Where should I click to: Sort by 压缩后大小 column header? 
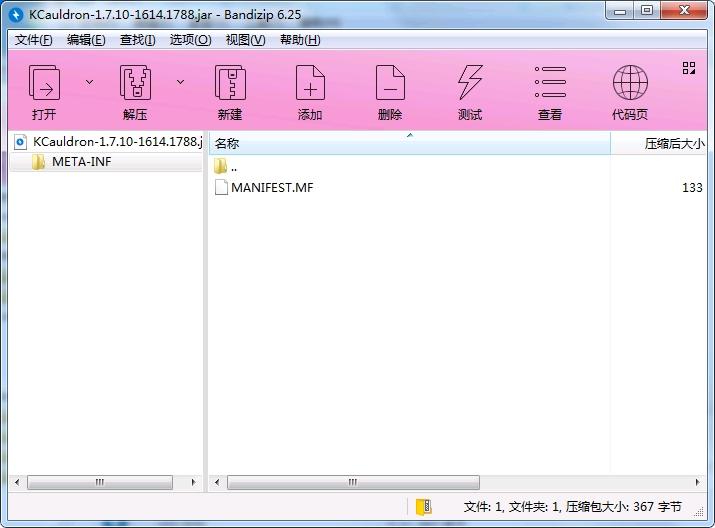659,143
